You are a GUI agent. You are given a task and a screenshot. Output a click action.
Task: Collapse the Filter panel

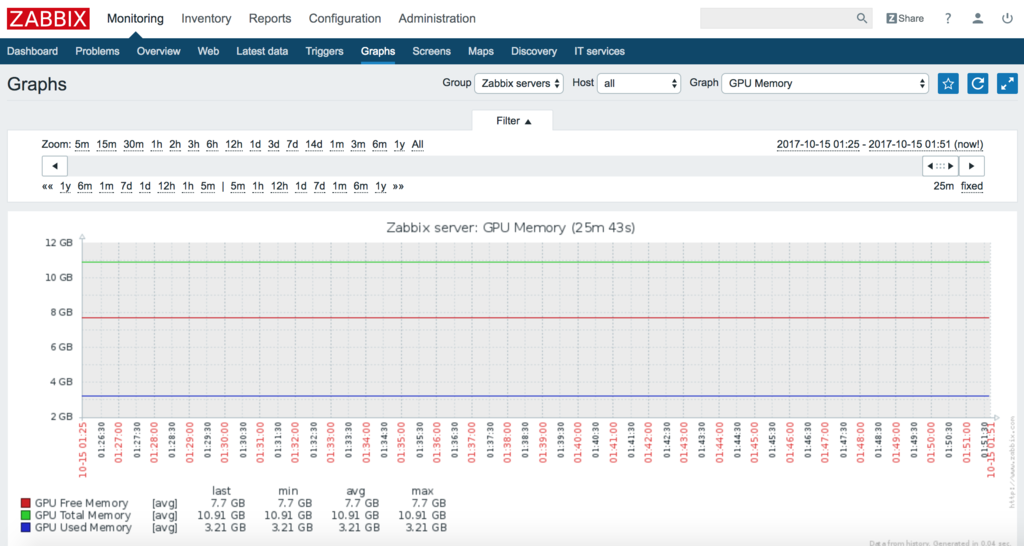(x=513, y=121)
